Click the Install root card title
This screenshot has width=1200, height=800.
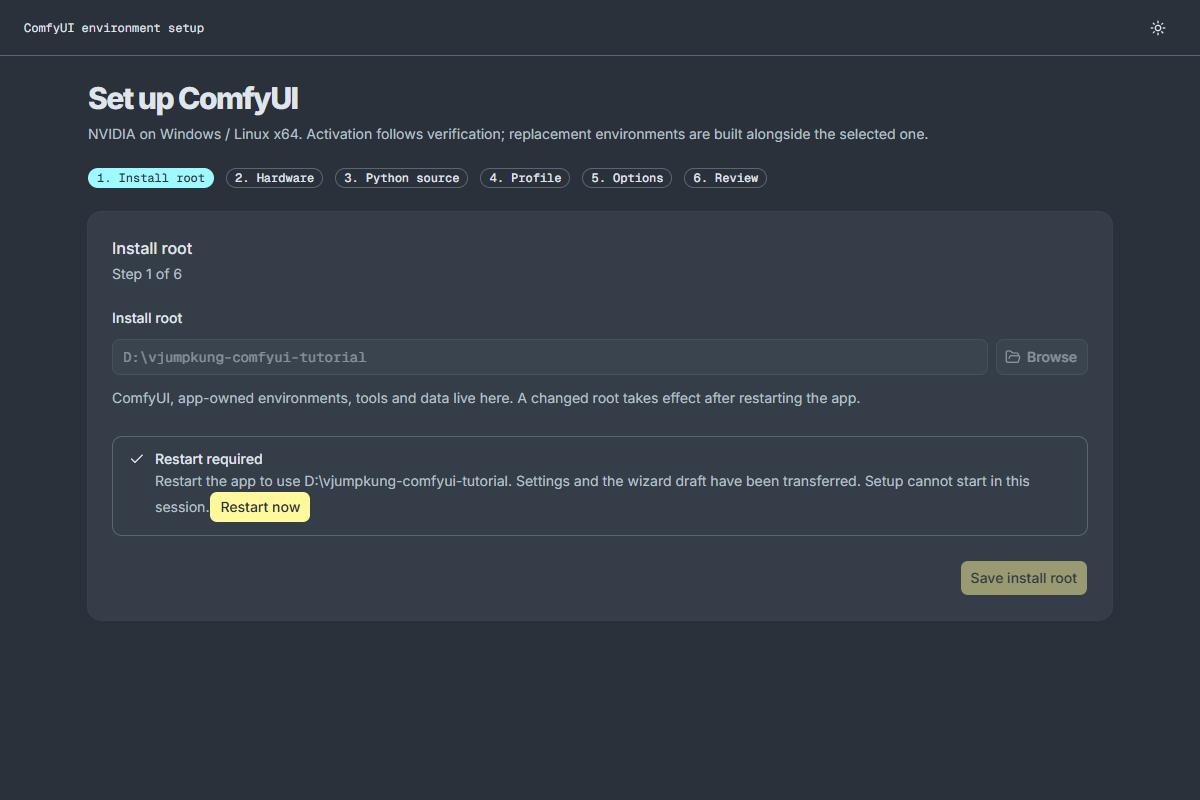click(x=152, y=248)
